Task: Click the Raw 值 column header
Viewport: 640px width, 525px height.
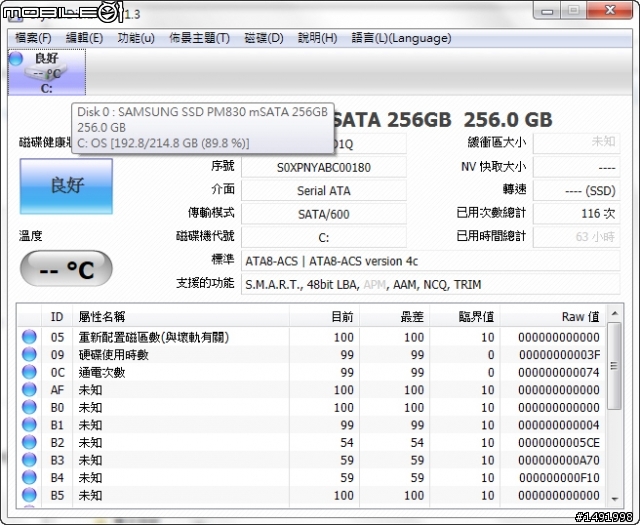Action: [553, 316]
